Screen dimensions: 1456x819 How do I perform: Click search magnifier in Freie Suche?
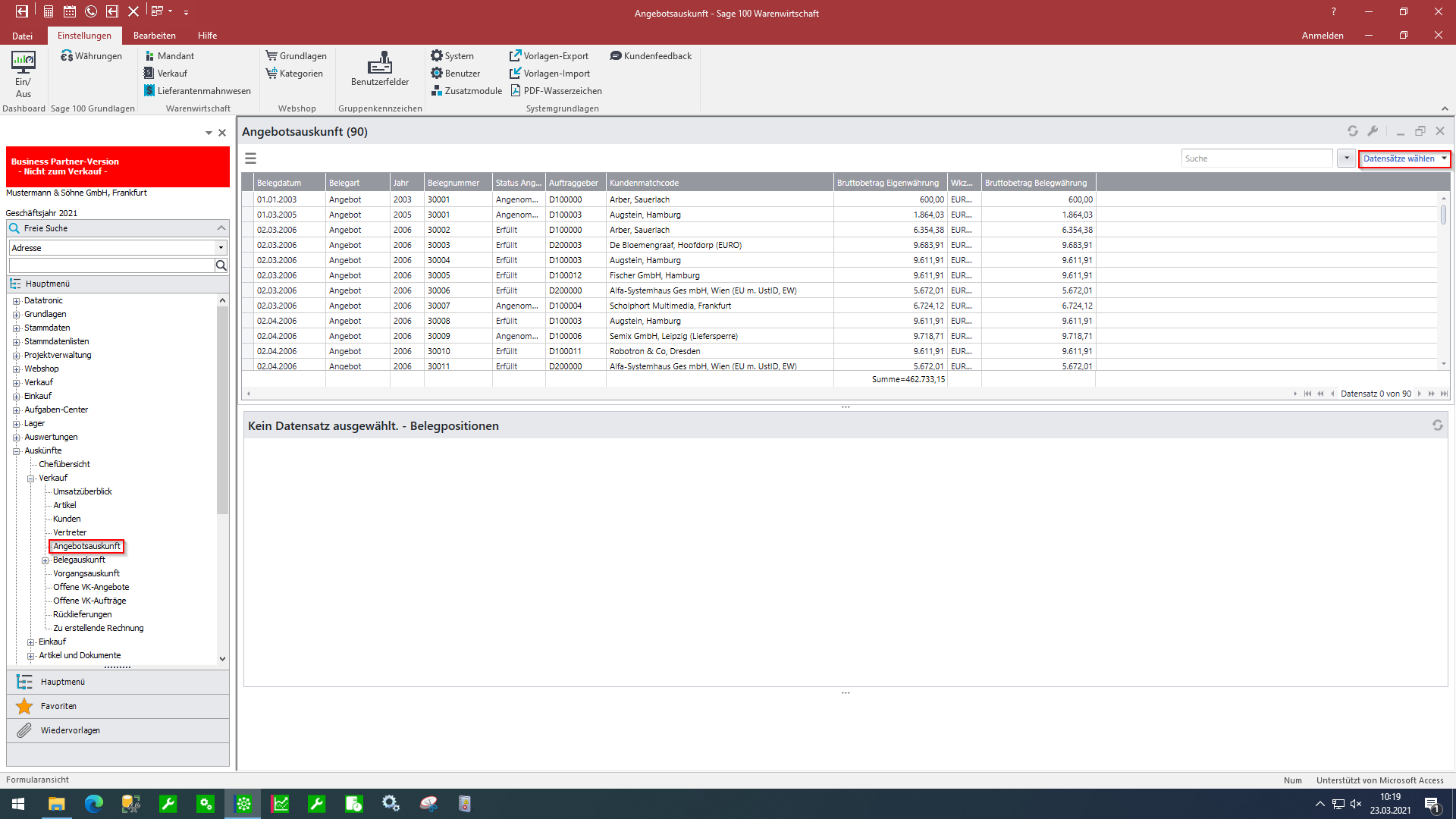pos(221,265)
